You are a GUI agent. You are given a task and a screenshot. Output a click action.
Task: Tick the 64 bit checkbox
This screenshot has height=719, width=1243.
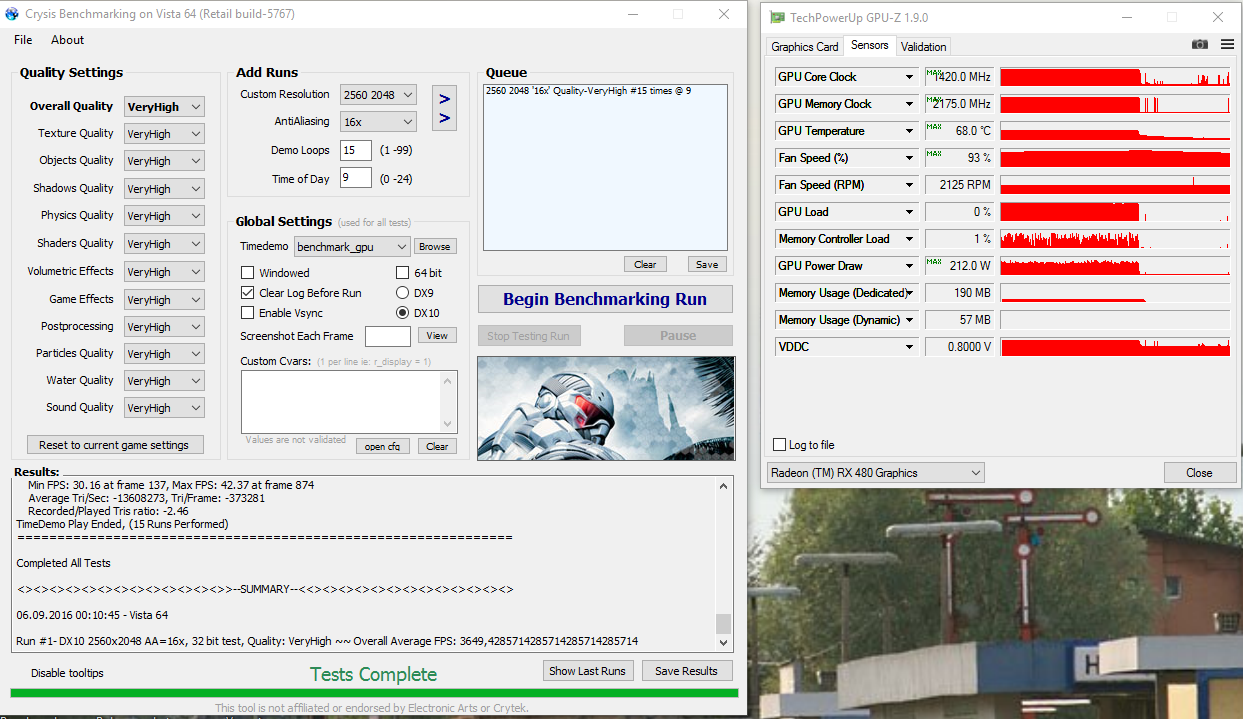click(403, 273)
